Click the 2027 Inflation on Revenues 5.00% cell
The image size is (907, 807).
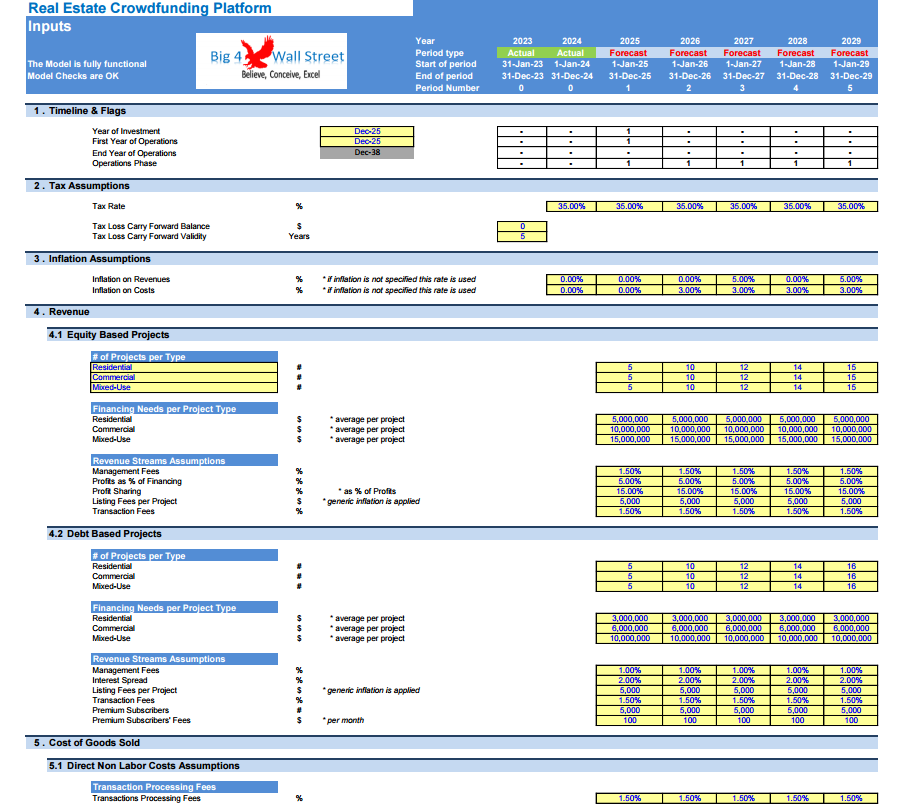743,279
